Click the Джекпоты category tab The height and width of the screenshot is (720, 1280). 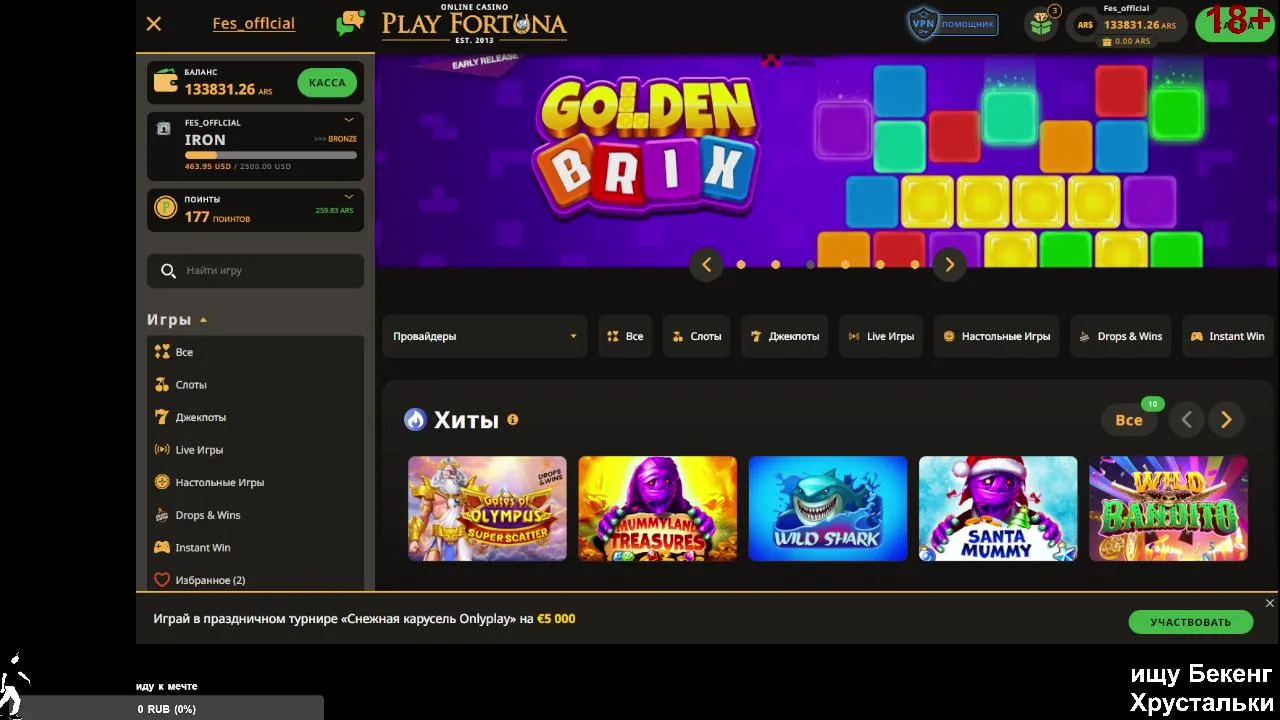click(785, 336)
